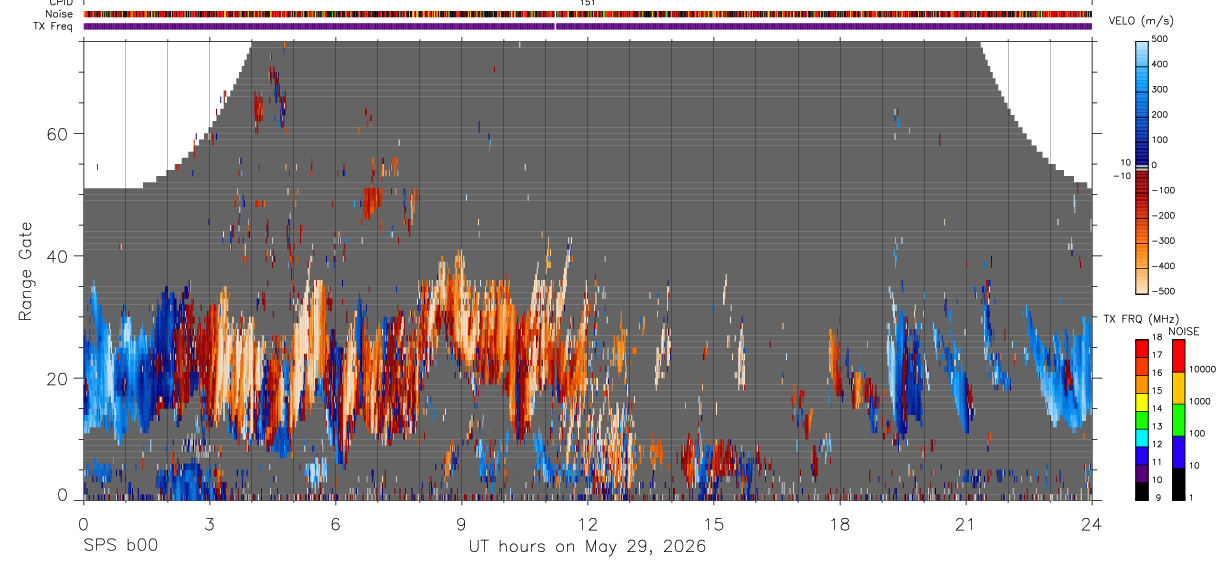Click the yellow 14-15 MHz TX frequency segment
This screenshot has width=1228, height=567.
[x=1142, y=401]
